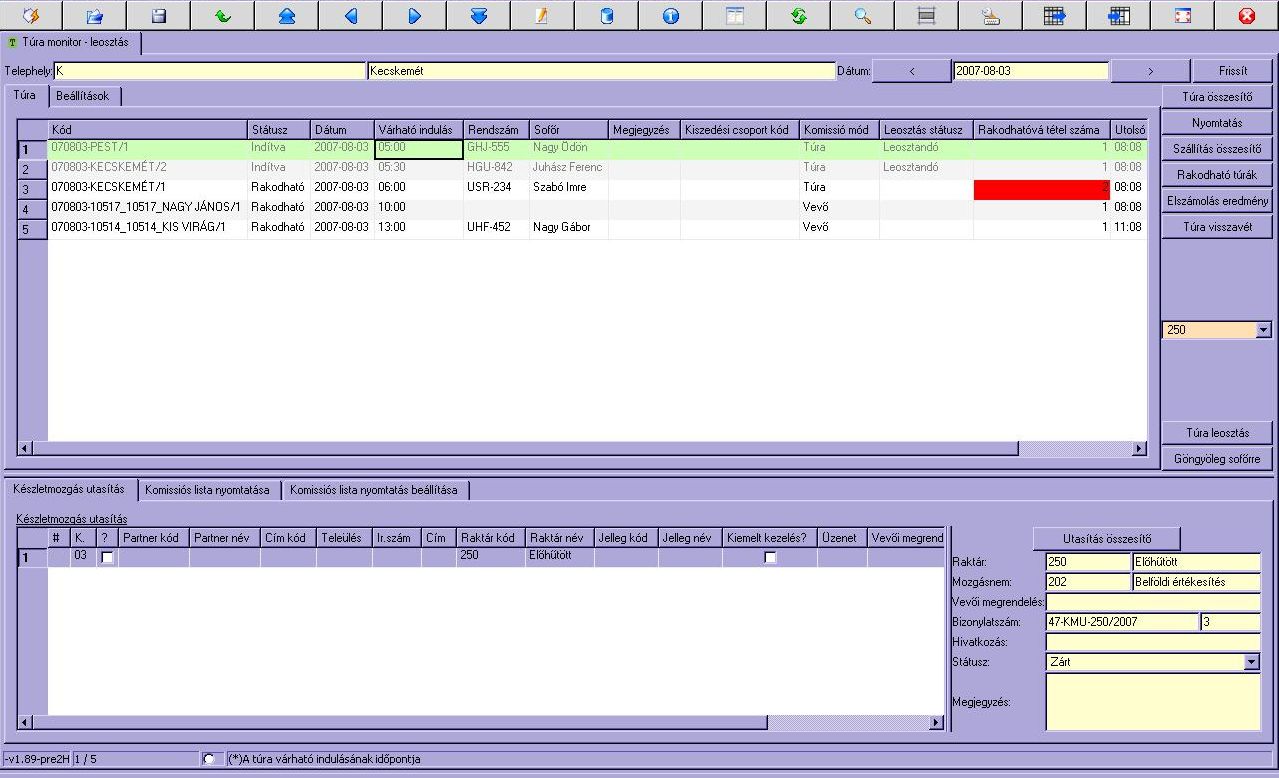Open Komissiós lista nyomtatása tab
The image size is (1279, 778).
(x=207, y=490)
